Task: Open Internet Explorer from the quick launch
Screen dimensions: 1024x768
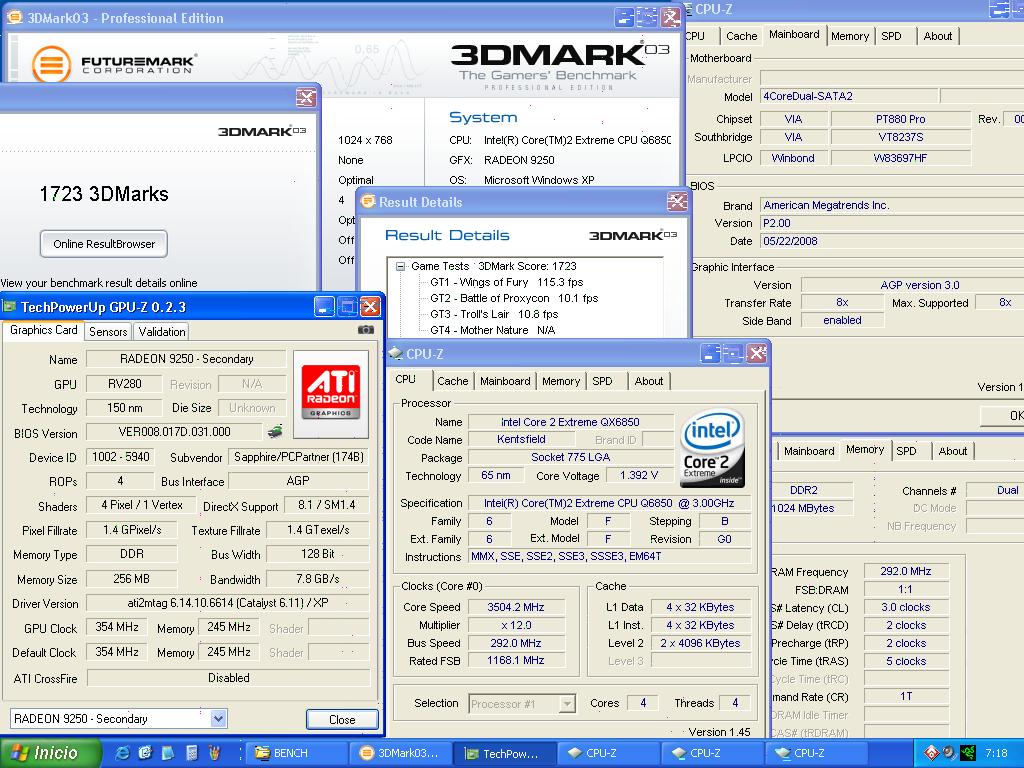Action: (122, 753)
